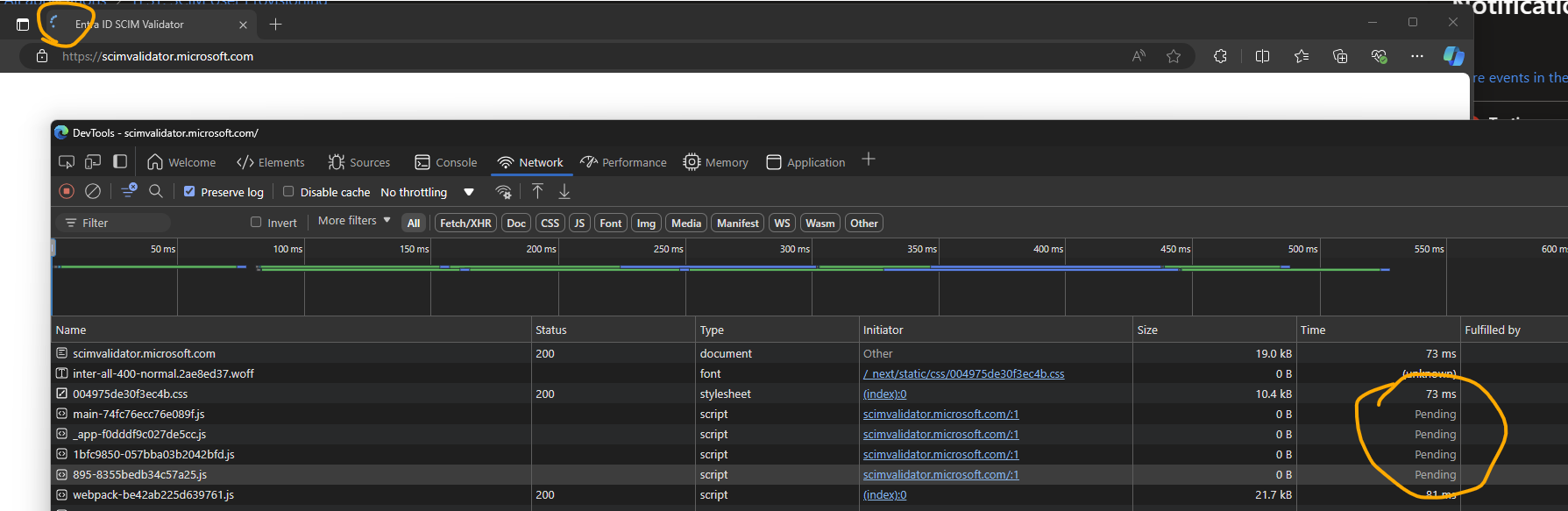Export HAR file download arrow
The height and width of the screenshot is (511, 1568).
tap(564, 191)
